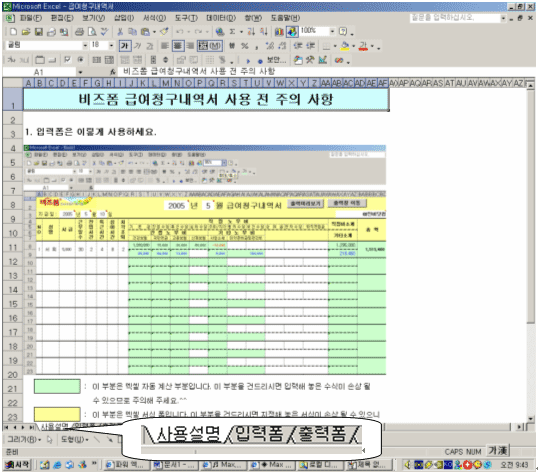The image size is (538, 472).
Task: Print the sheet using the printer icon
Action: (79, 32)
